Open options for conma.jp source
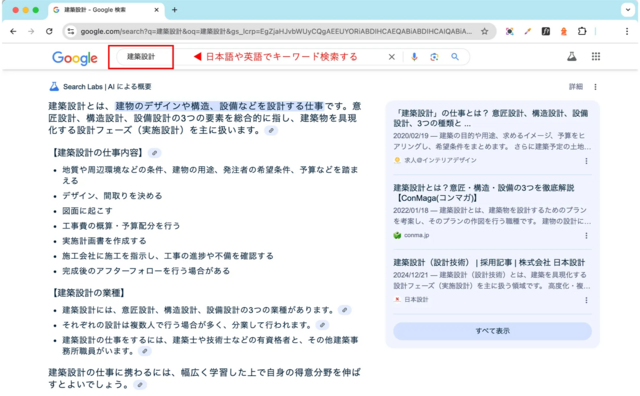 [x=587, y=236]
